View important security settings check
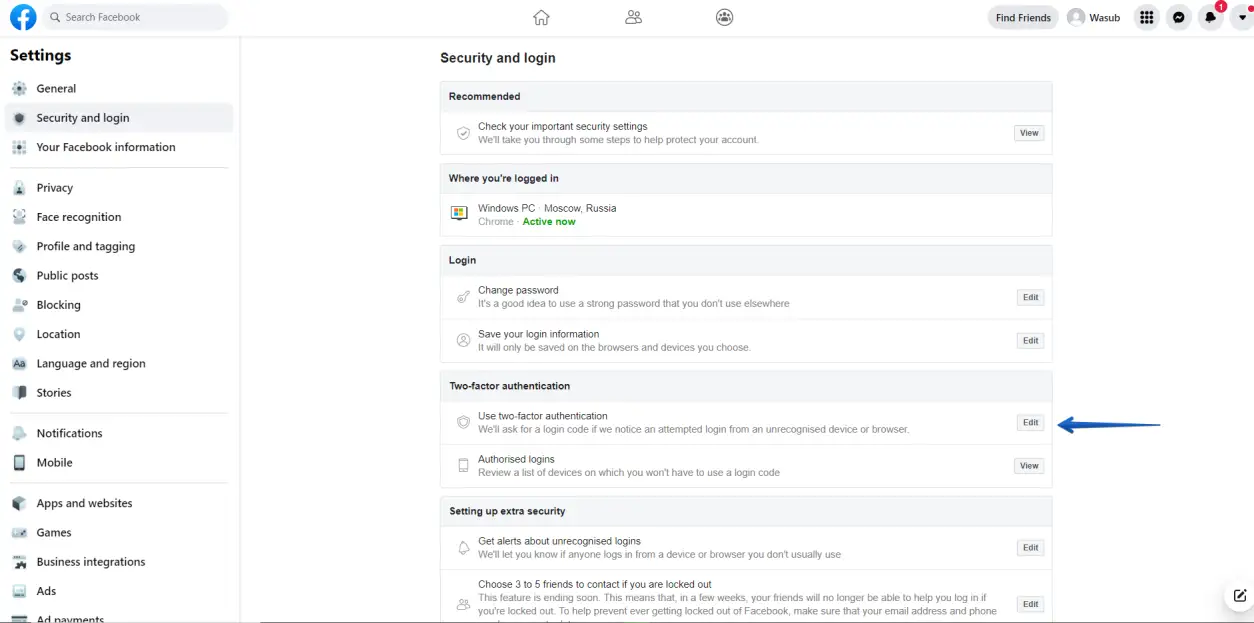The width and height of the screenshot is (1254, 623). [1029, 133]
